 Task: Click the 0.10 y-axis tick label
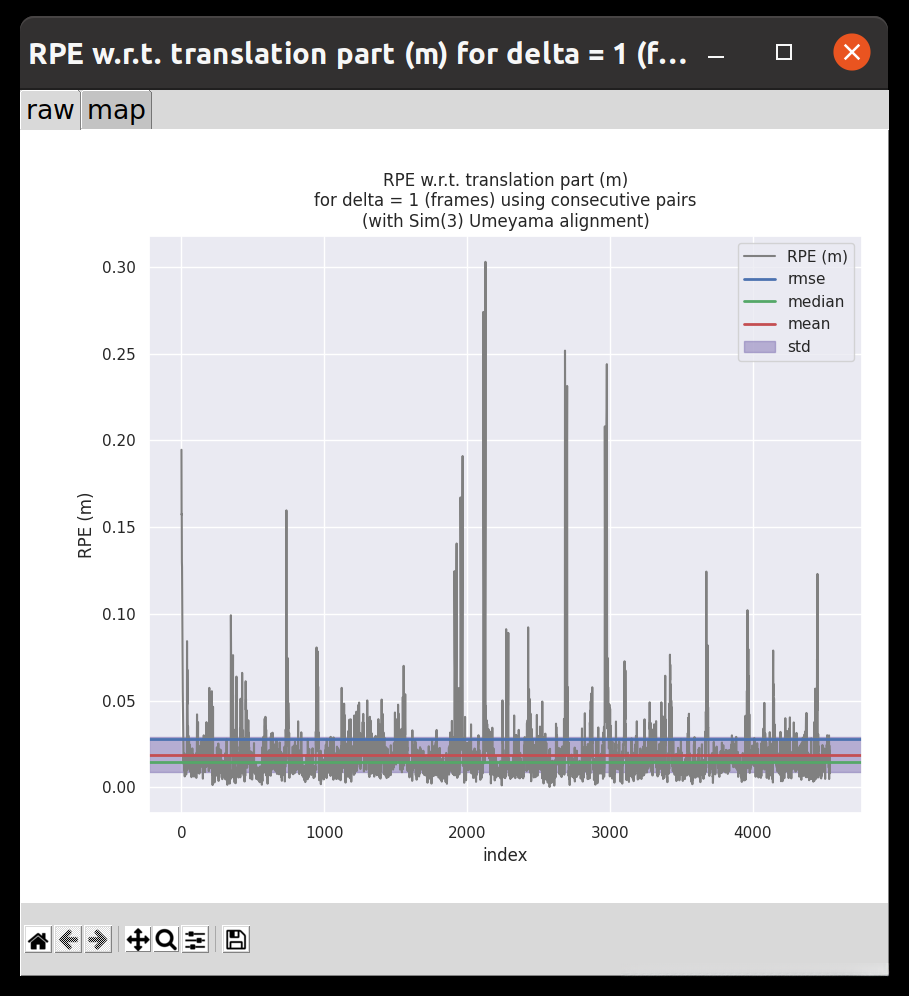(119, 614)
